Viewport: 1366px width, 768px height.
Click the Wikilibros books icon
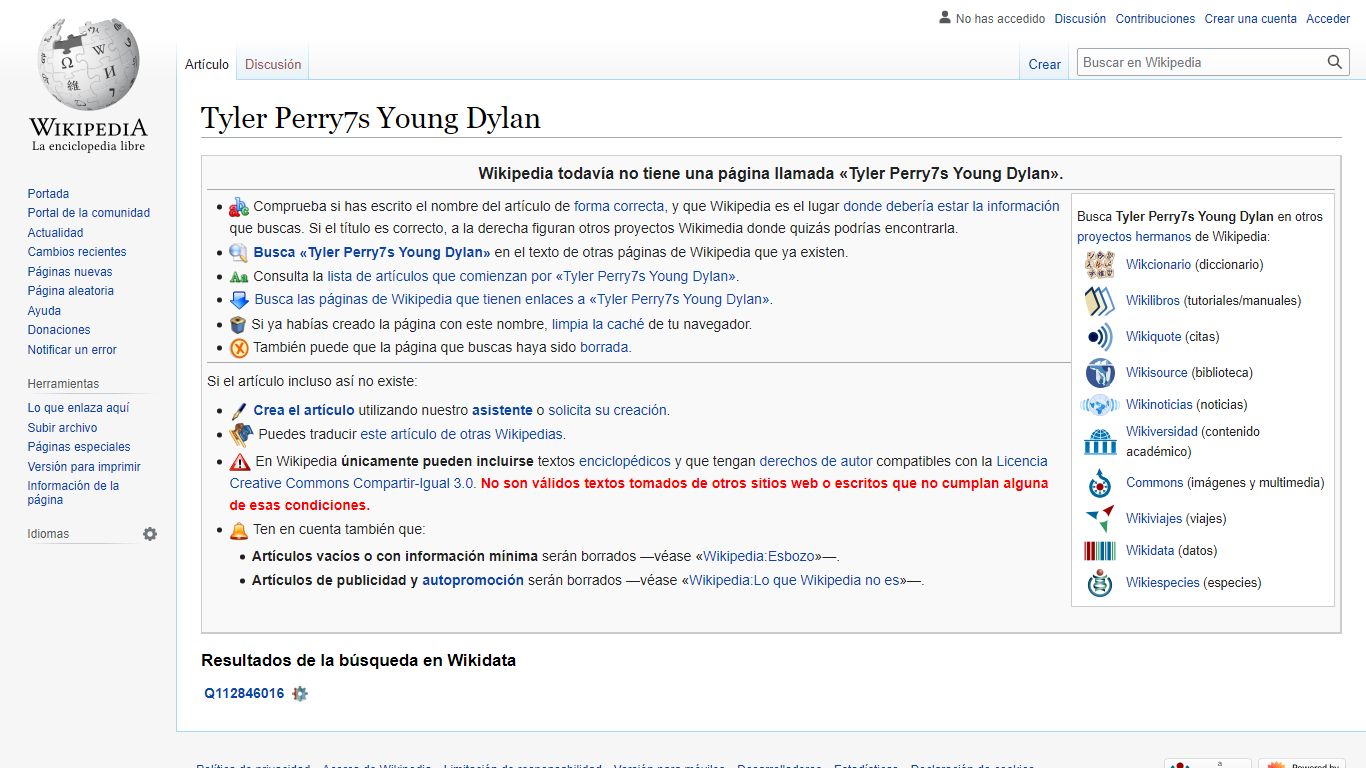1100,301
